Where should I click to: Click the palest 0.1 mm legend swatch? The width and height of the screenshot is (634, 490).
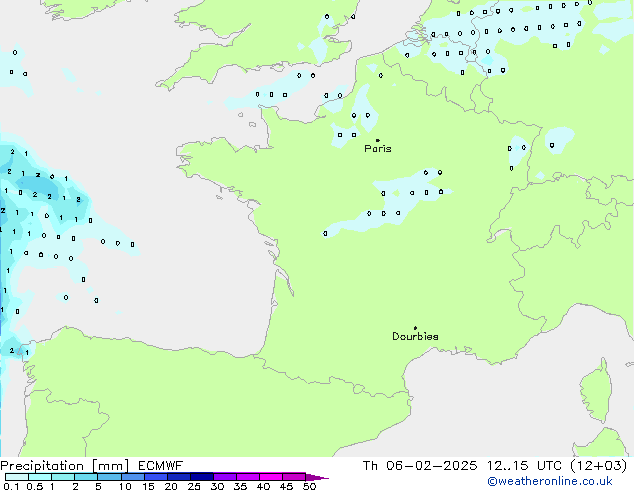[x=17, y=477]
